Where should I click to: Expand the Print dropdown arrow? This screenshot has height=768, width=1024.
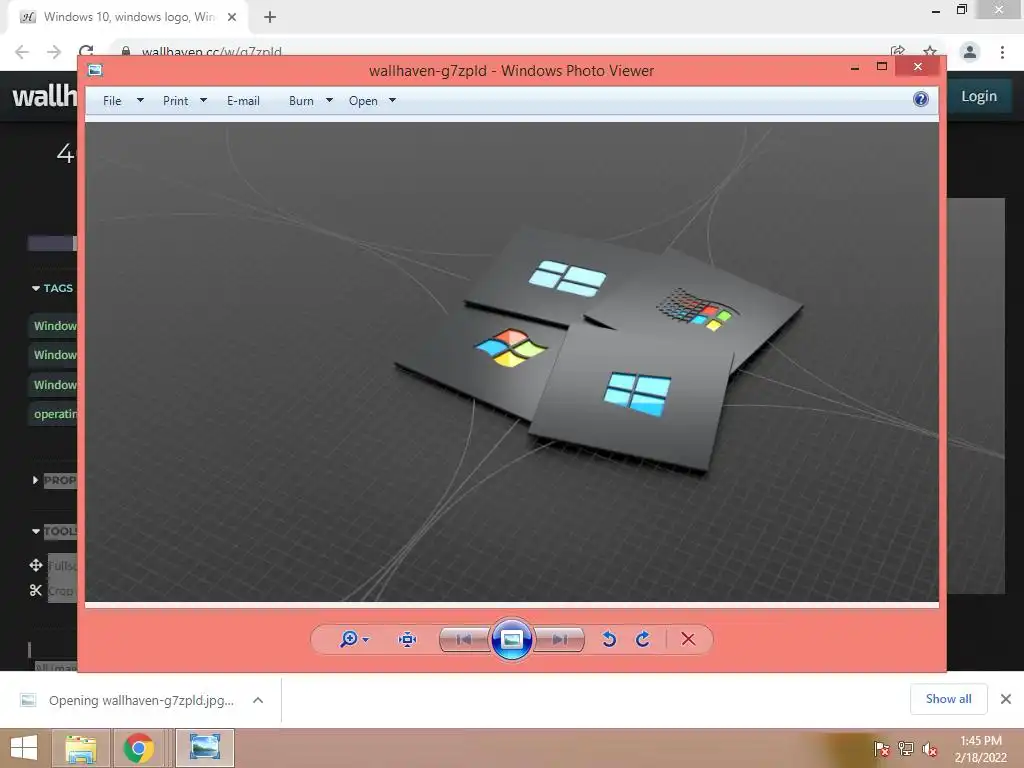pyautogui.click(x=203, y=100)
